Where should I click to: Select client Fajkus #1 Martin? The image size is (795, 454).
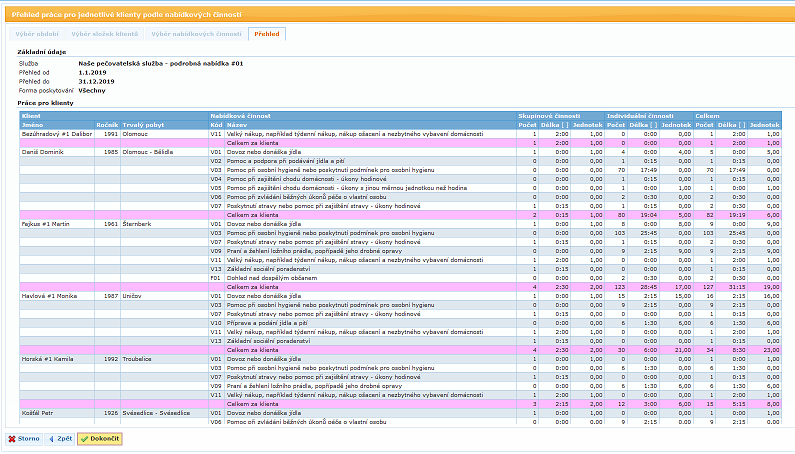tap(47, 224)
